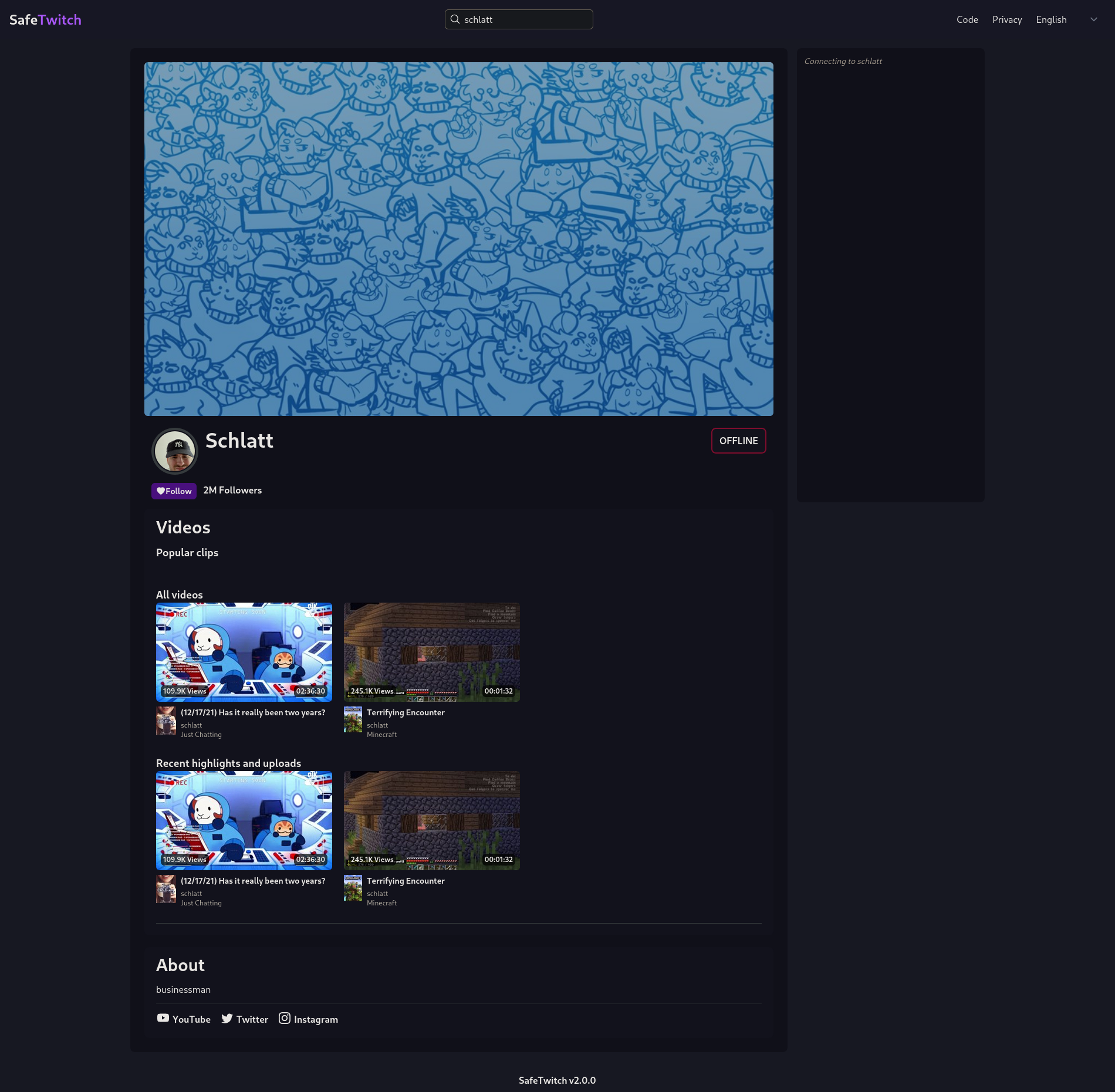This screenshot has width=1115, height=1092.
Task: Click the Twitter bird icon
Action: [227, 1018]
